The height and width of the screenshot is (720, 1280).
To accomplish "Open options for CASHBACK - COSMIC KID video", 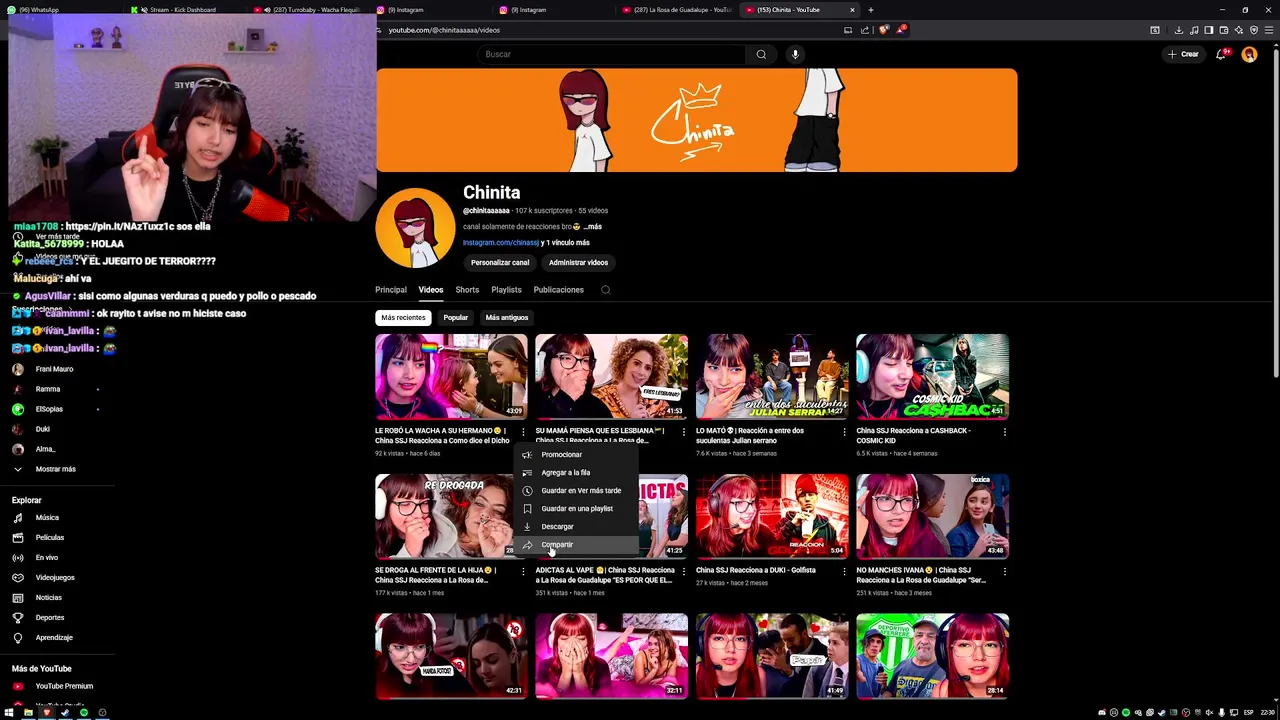I will click(1004, 432).
